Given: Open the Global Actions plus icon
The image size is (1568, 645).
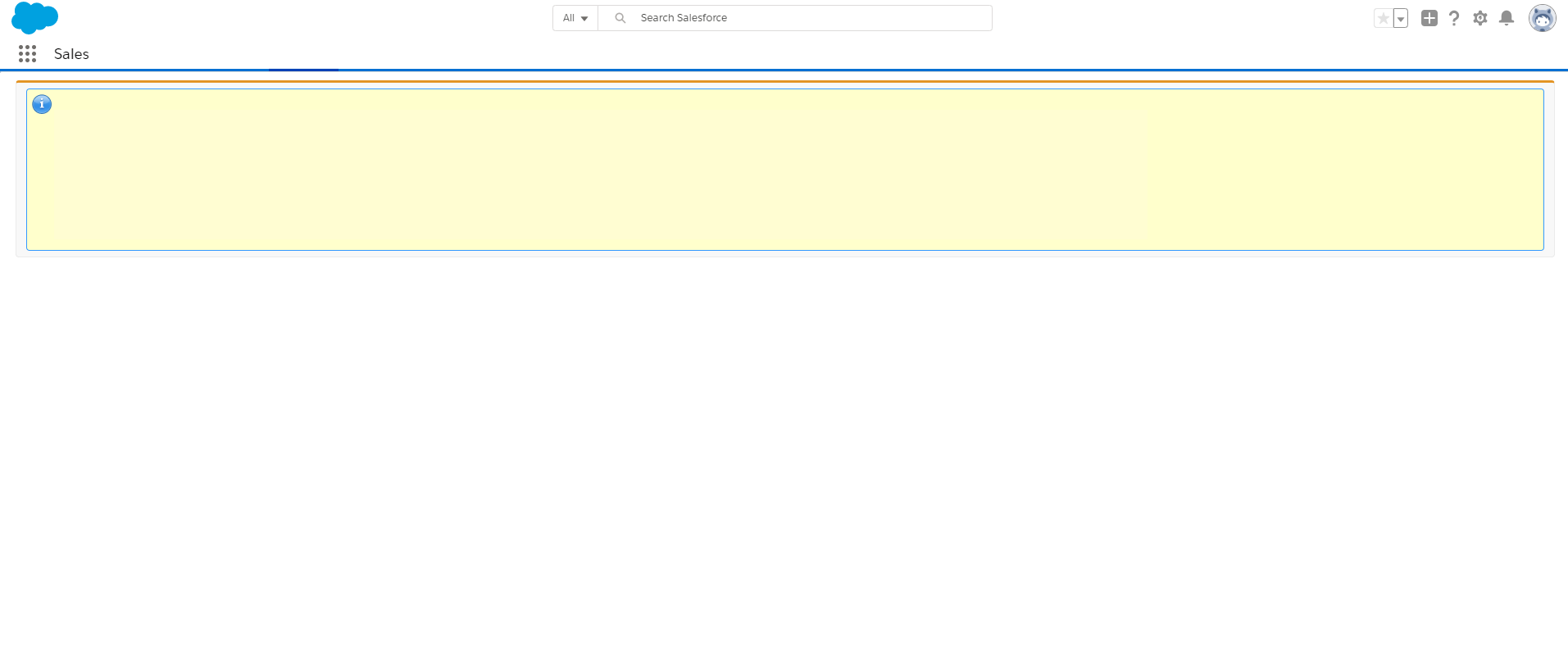Looking at the screenshot, I should point(1429,18).
